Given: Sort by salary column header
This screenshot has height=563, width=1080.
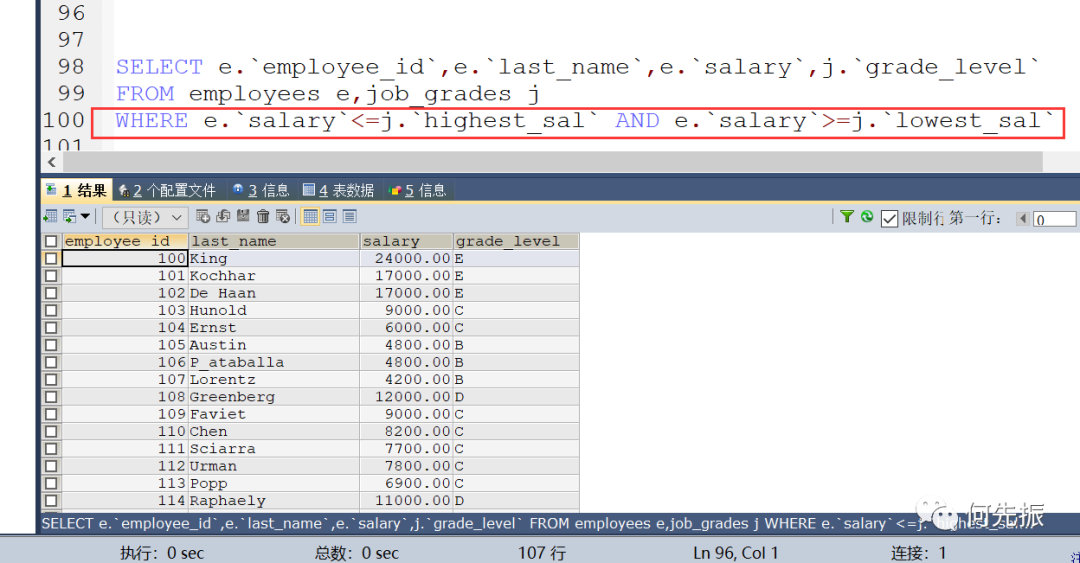Looking at the screenshot, I should pos(406,241).
